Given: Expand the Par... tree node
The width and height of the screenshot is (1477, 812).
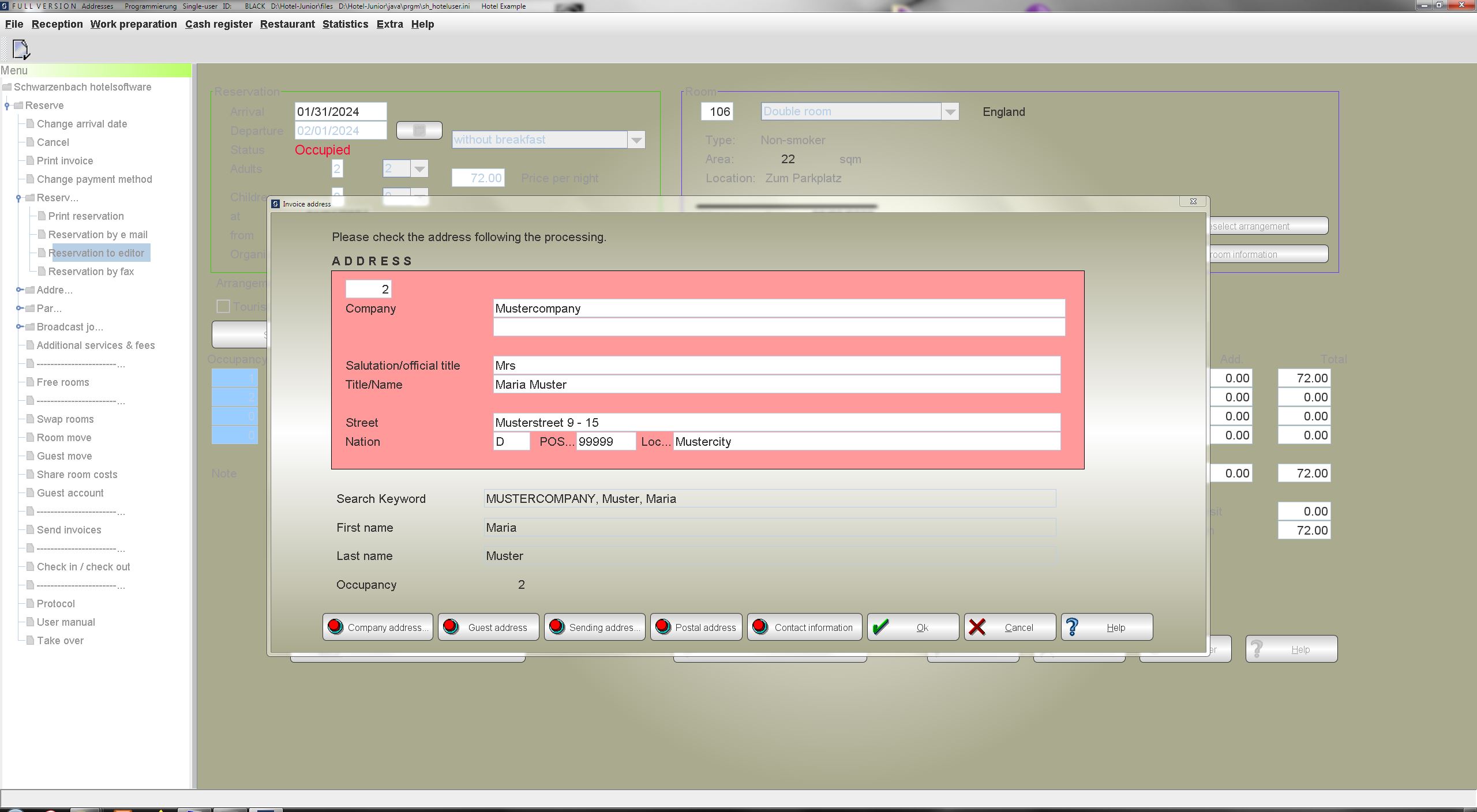Looking at the screenshot, I should pyautogui.click(x=18, y=308).
